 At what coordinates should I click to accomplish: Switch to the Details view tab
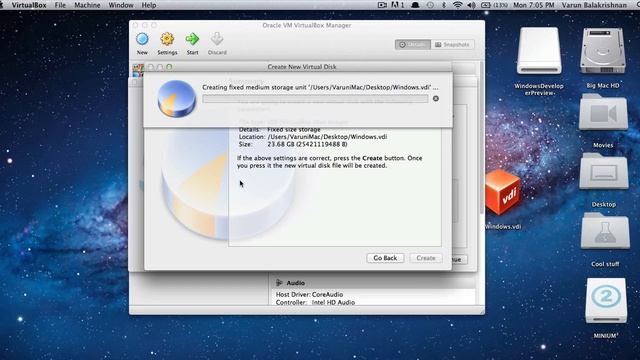[x=413, y=44]
